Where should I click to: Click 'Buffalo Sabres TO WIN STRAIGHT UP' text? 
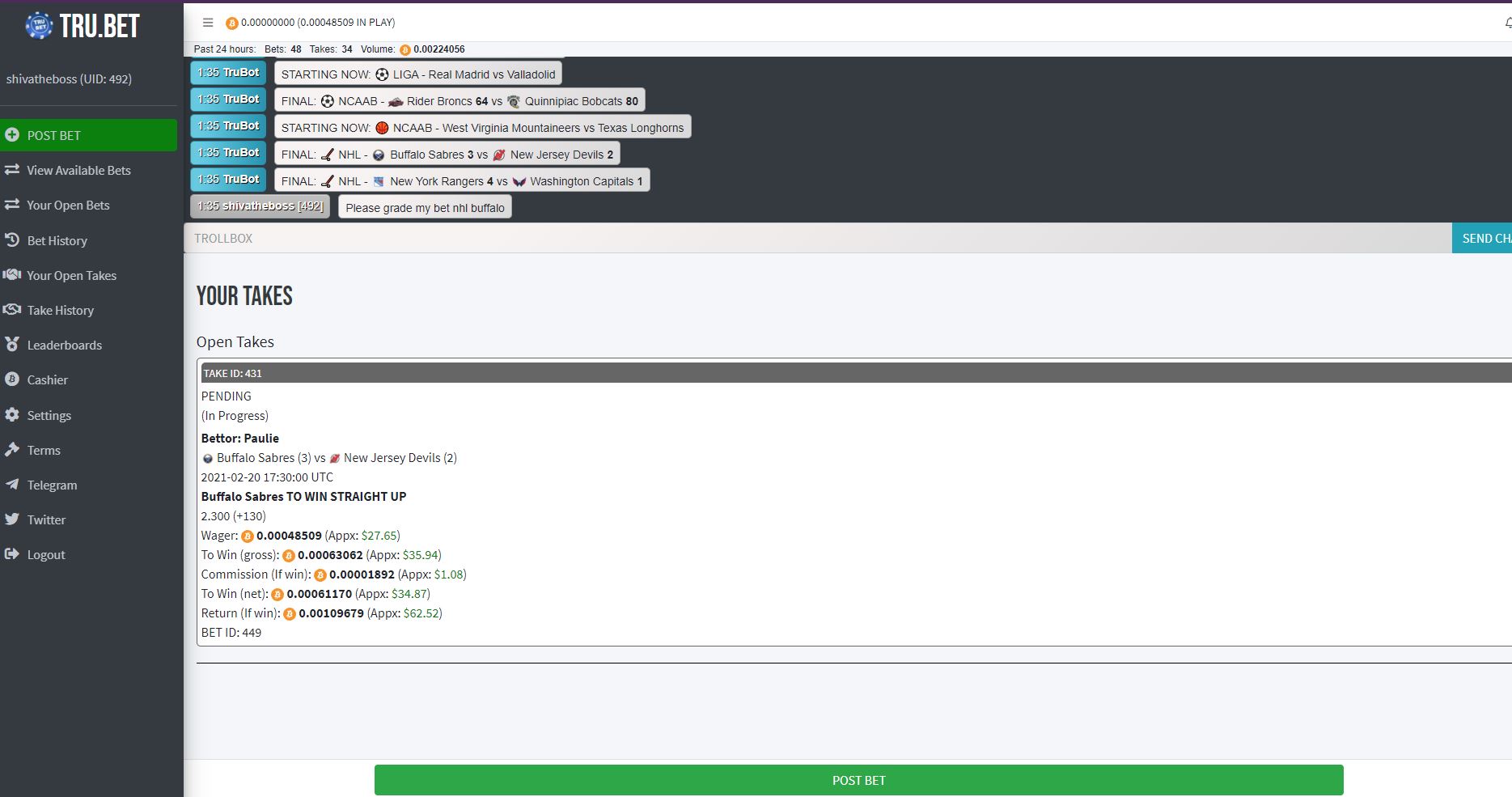(303, 497)
